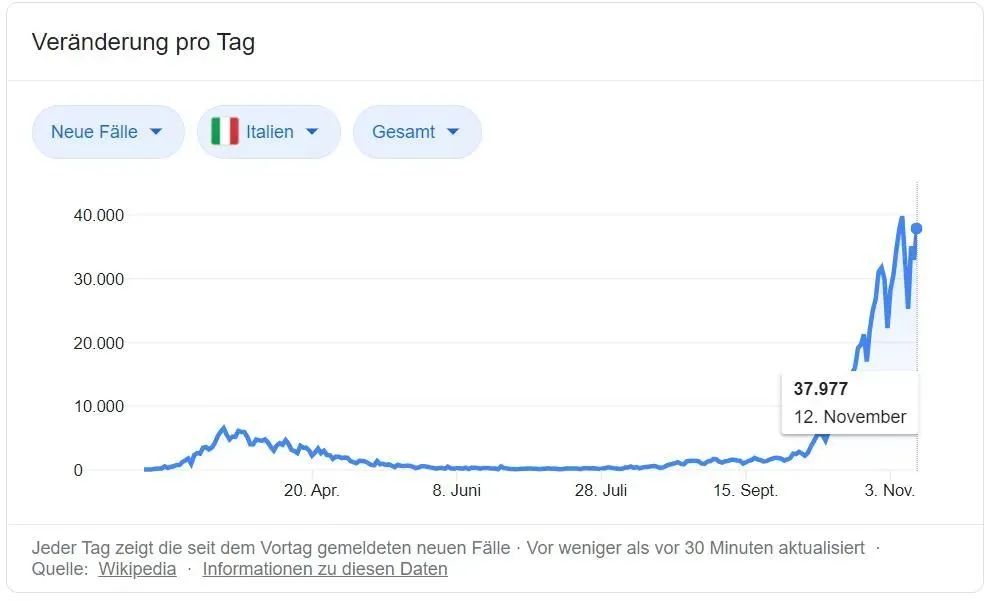Viewport: 993px width, 601px height.
Task: Open Informationen zu diesen Daten link
Action: pyautogui.click(x=325, y=569)
